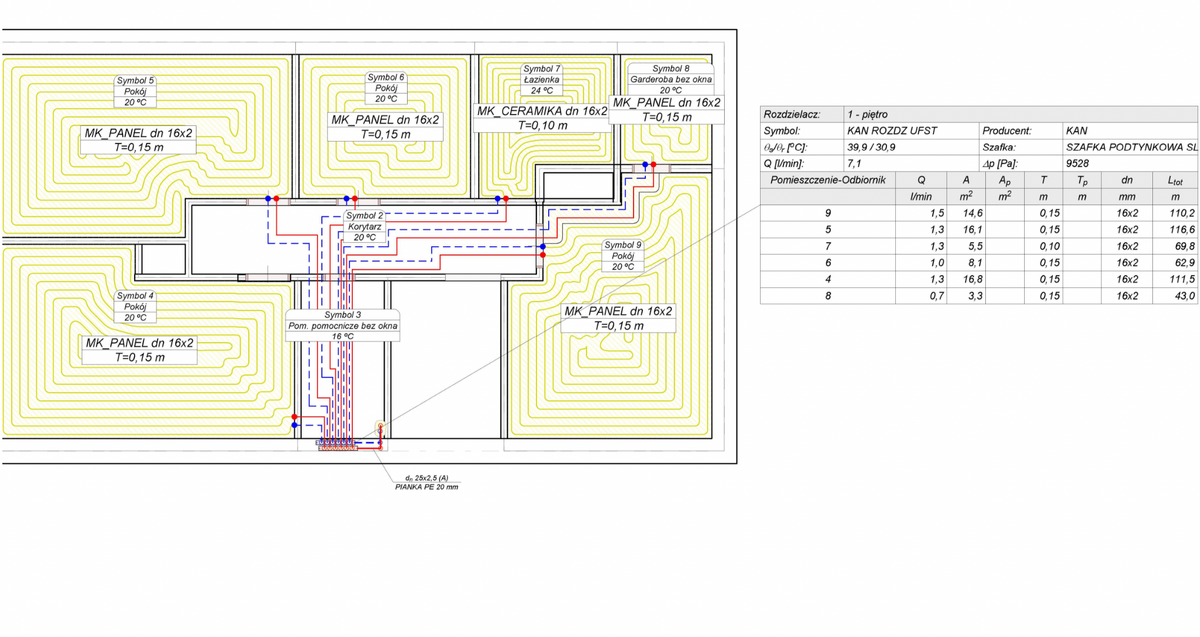Select the Symbol 5 Pokój room label
Screen dimensions: 1200x637
(136, 91)
